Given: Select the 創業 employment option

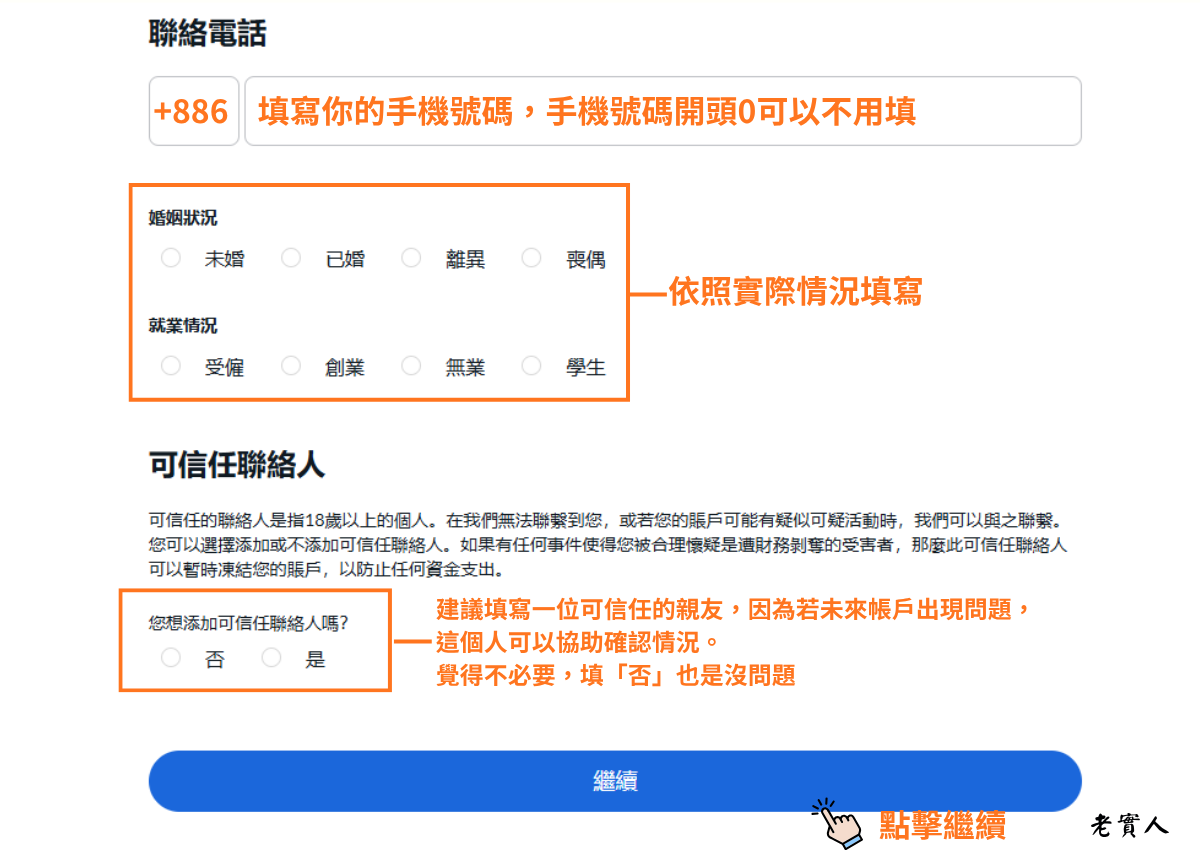Looking at the screenshot, I should pos(290,365).
